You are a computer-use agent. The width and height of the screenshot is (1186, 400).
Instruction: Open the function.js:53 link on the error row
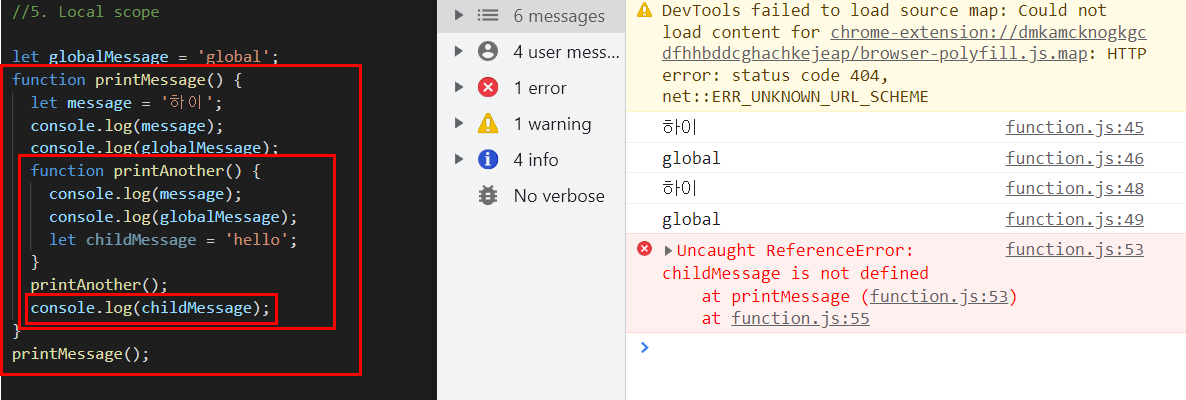(x=1074, y=250)
